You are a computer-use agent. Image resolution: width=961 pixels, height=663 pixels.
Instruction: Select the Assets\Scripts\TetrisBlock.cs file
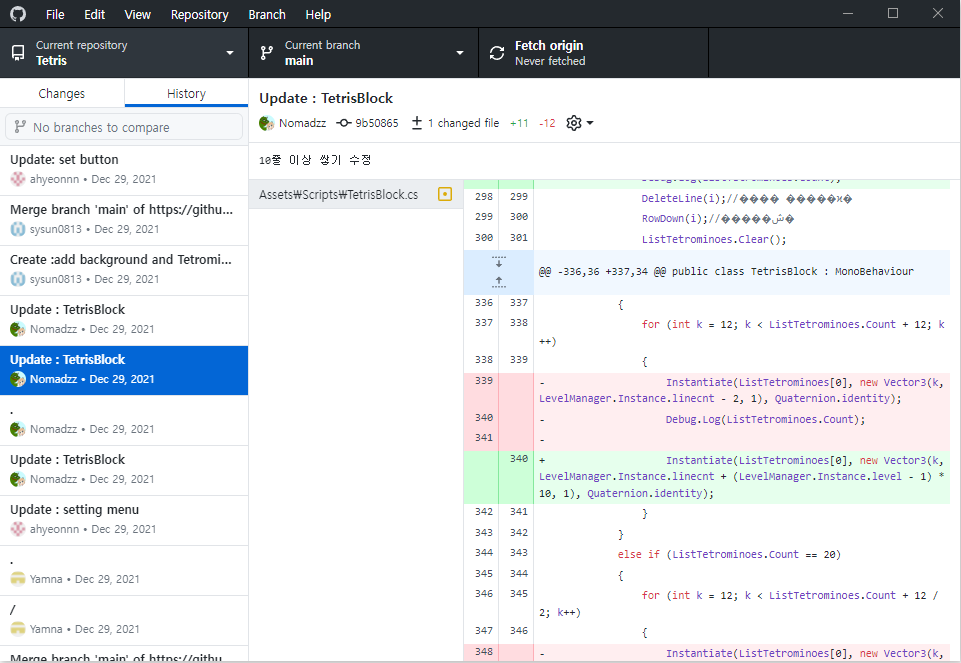(355, 194)
